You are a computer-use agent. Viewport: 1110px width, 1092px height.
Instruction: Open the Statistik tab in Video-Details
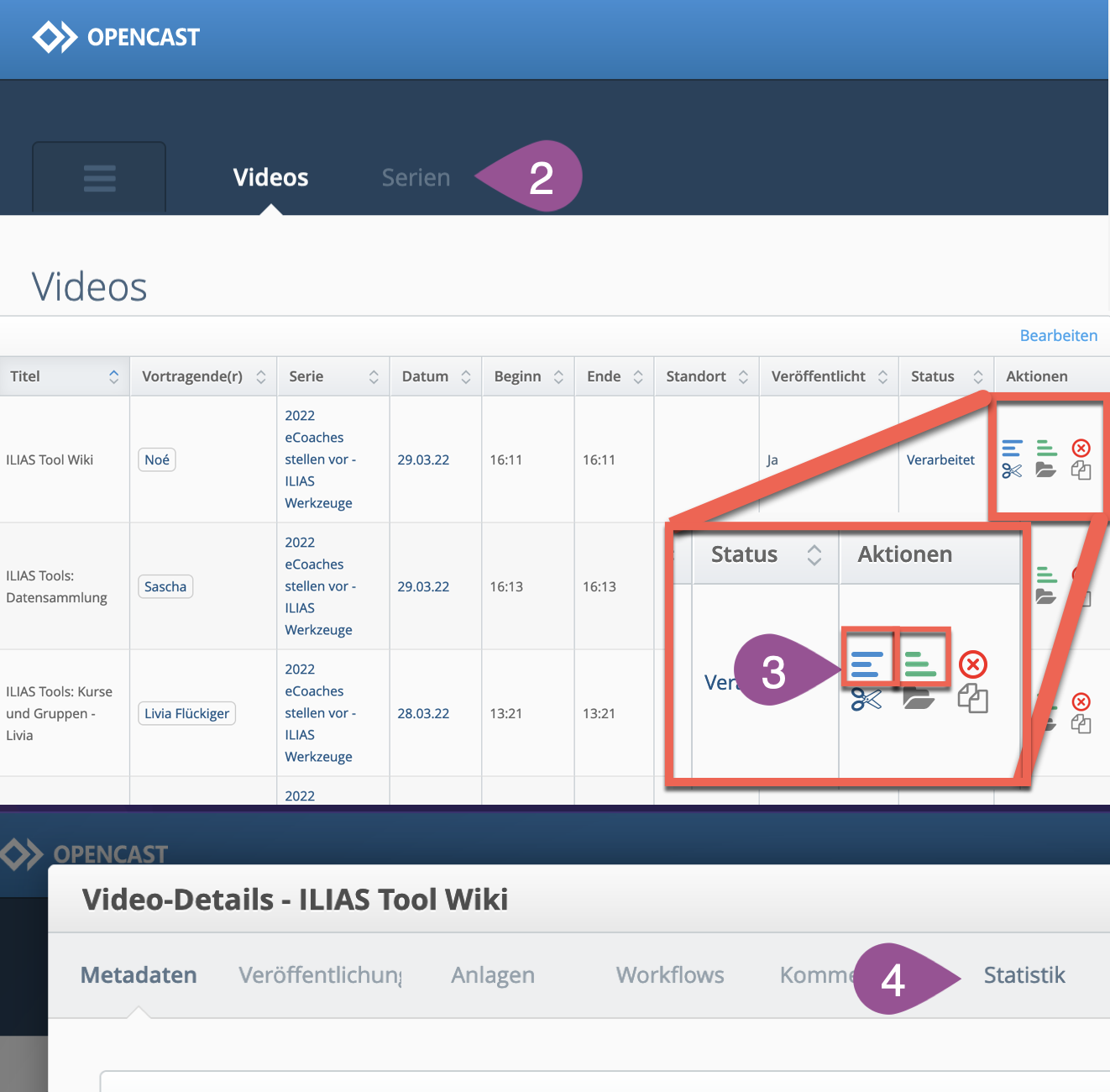click(1024, 975)
